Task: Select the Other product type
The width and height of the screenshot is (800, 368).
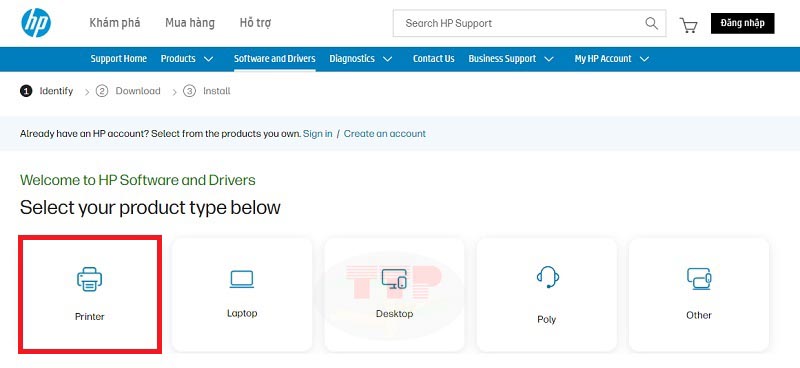Action: [x=698, y=294]
